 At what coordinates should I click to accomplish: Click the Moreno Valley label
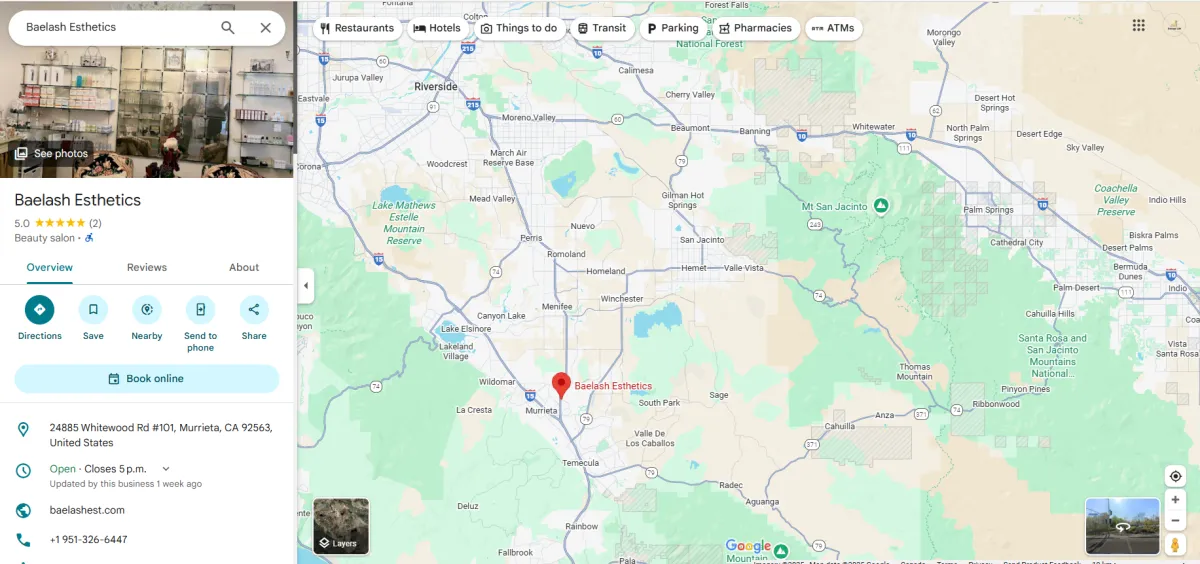tap(529, 118)
